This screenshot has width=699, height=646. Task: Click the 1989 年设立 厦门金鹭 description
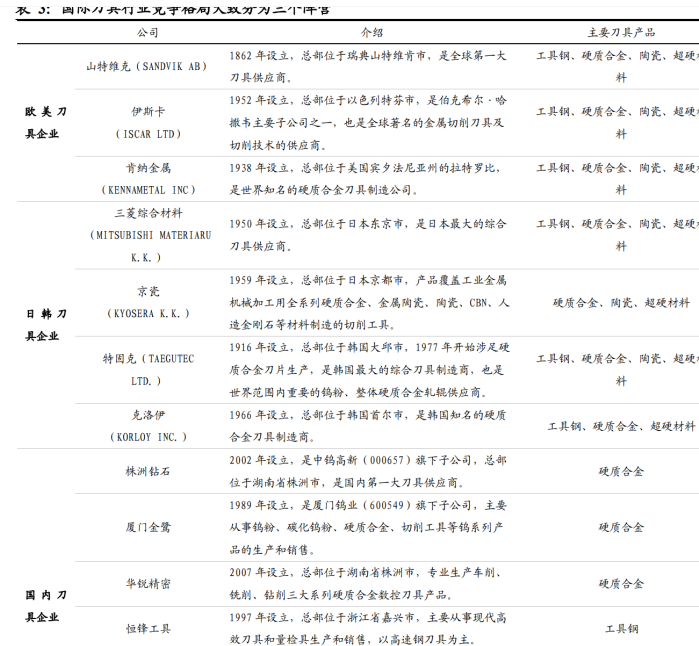tap(368, 527)
